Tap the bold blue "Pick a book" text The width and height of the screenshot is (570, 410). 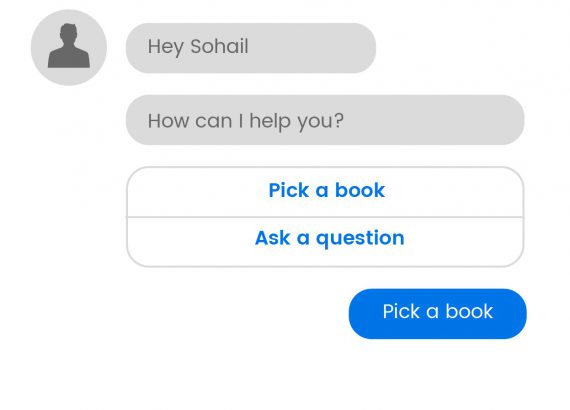(x=326, y=190)
